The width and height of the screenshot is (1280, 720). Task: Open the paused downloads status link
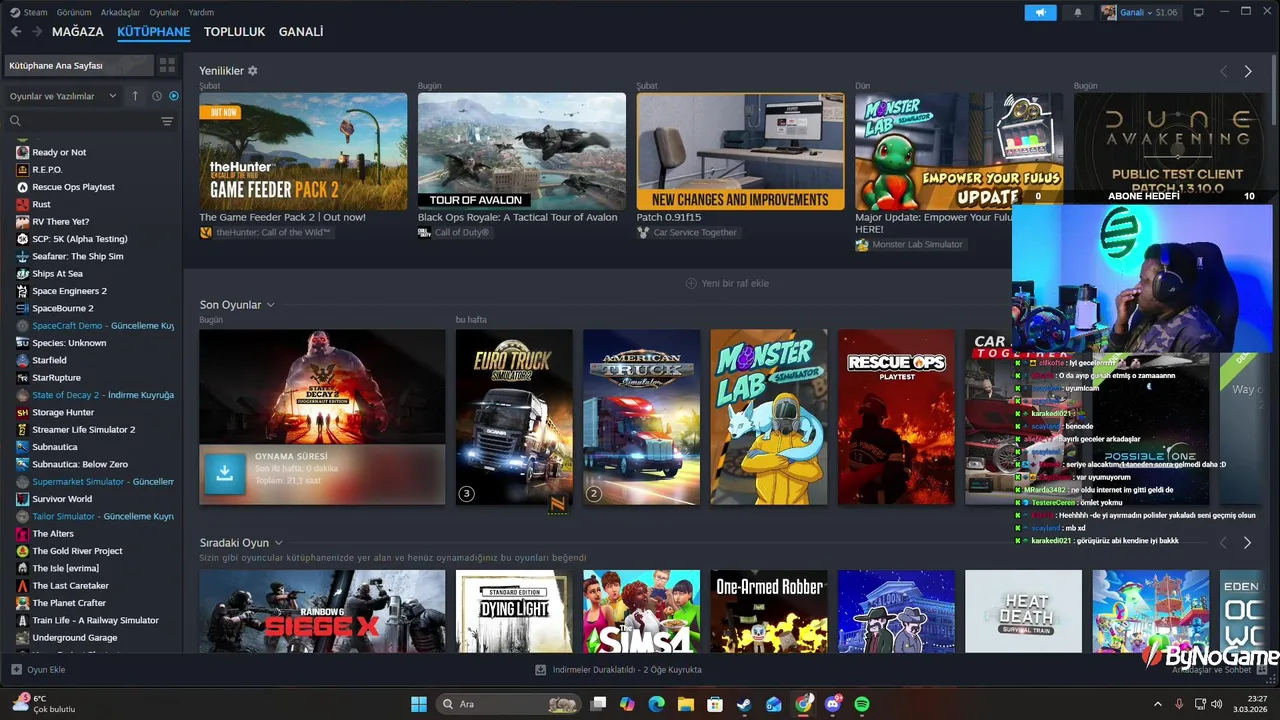[618, 669]
